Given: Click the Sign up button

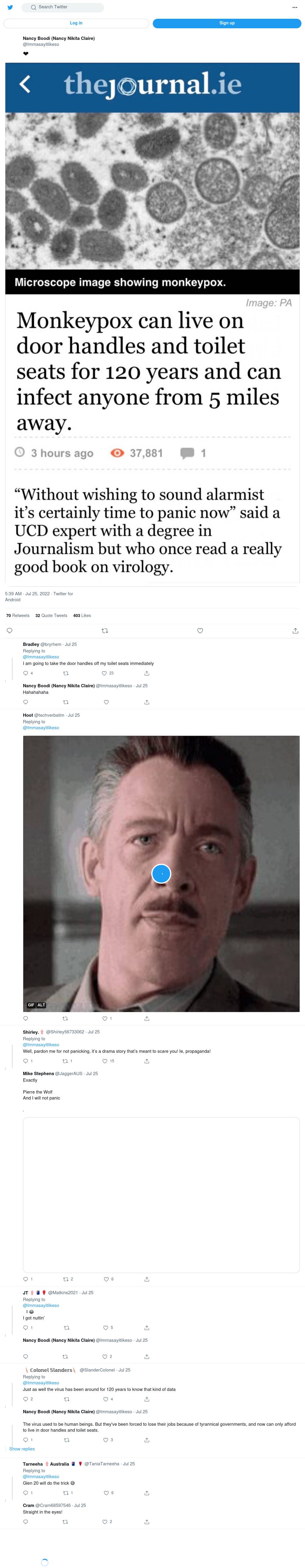Looking at the screenshot, I should pyautogui.click(x=227, y=23).
